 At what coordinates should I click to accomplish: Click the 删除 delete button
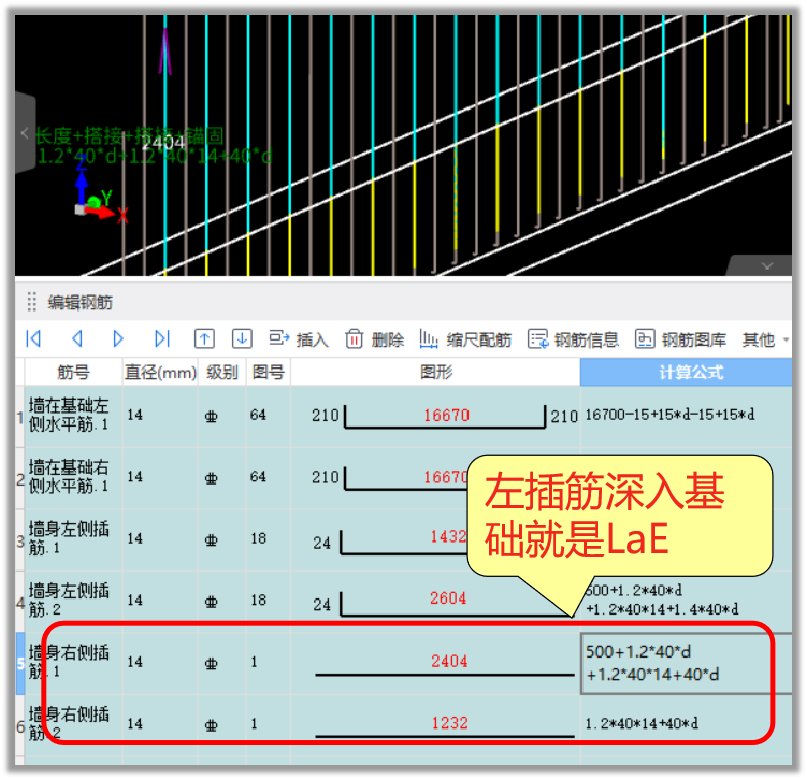[x=374, y=340]
